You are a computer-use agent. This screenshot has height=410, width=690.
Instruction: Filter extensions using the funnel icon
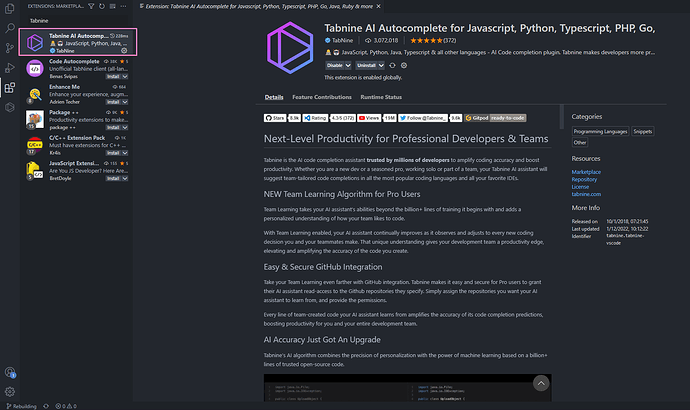point(89,6)
